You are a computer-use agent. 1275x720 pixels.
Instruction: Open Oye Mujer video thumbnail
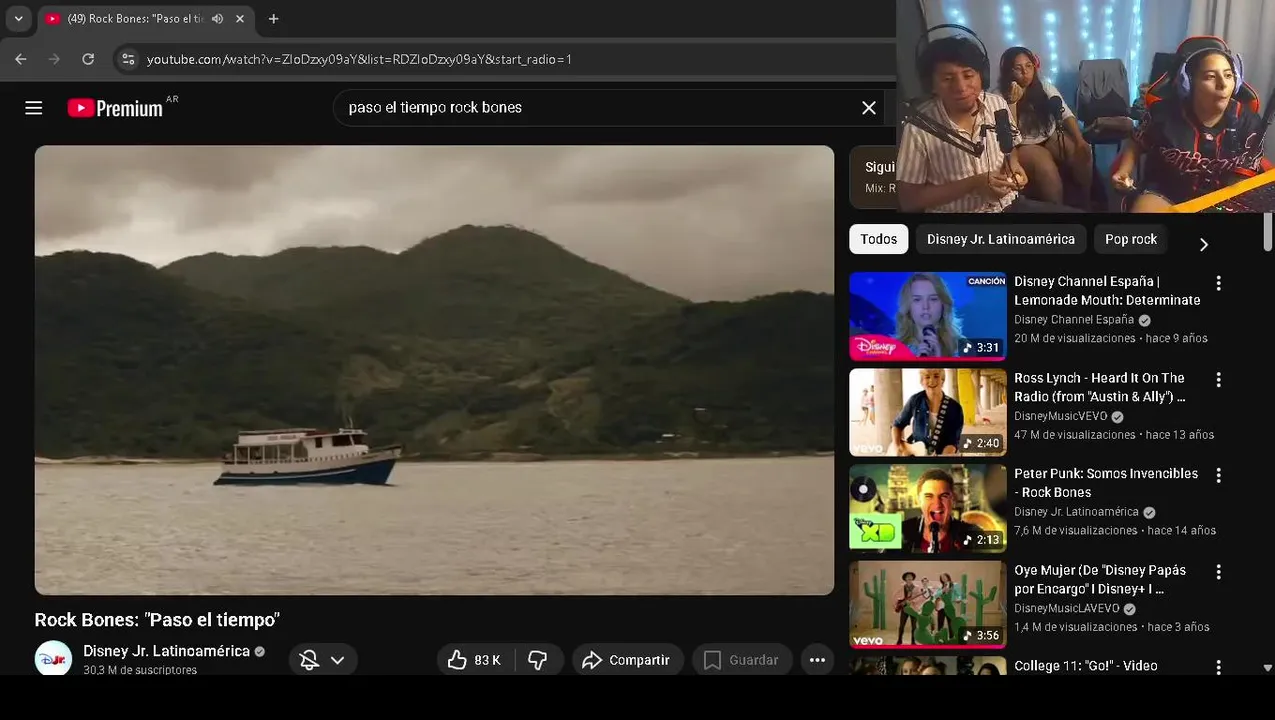[928, 604]
